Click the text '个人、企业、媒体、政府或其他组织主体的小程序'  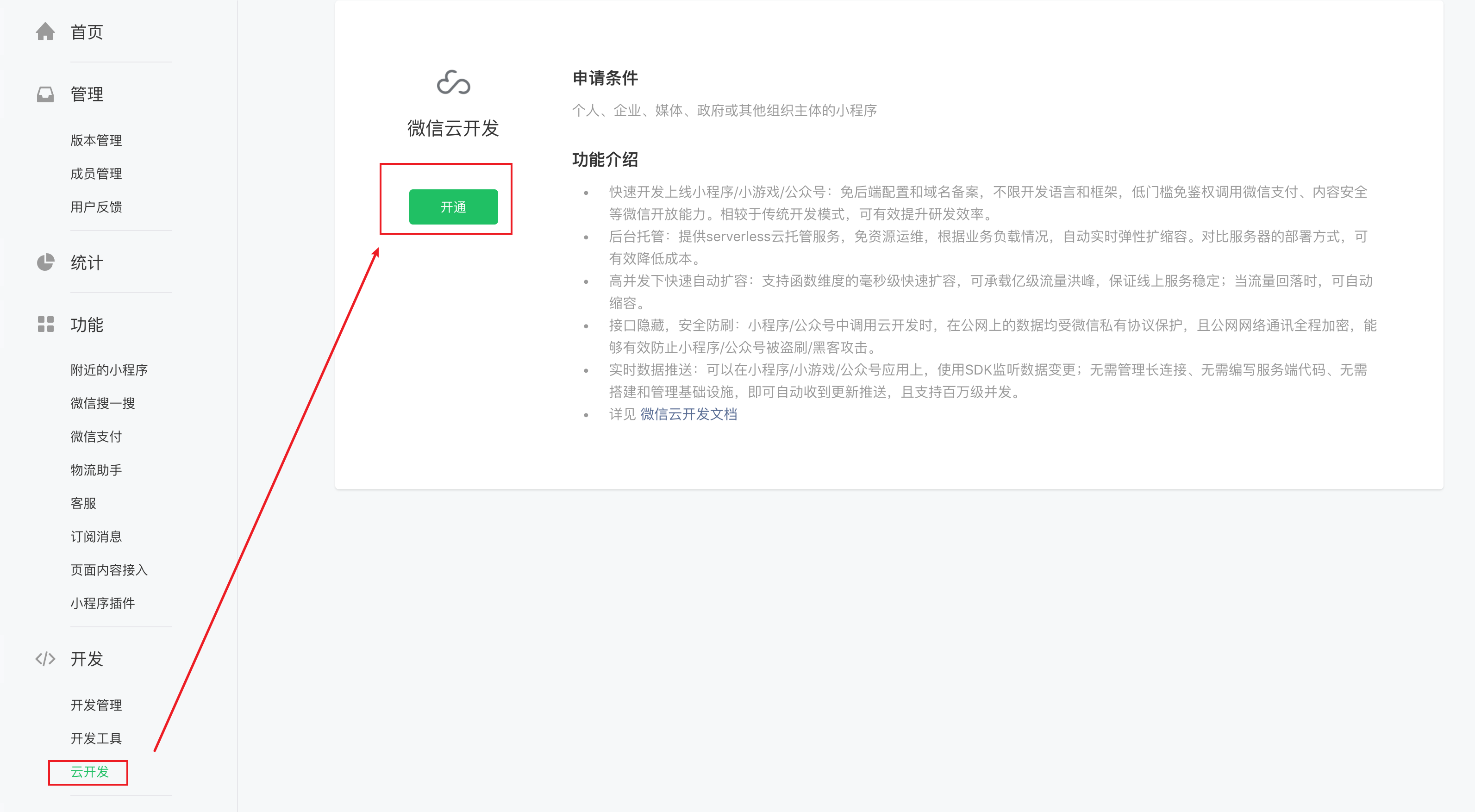[725, 111]
